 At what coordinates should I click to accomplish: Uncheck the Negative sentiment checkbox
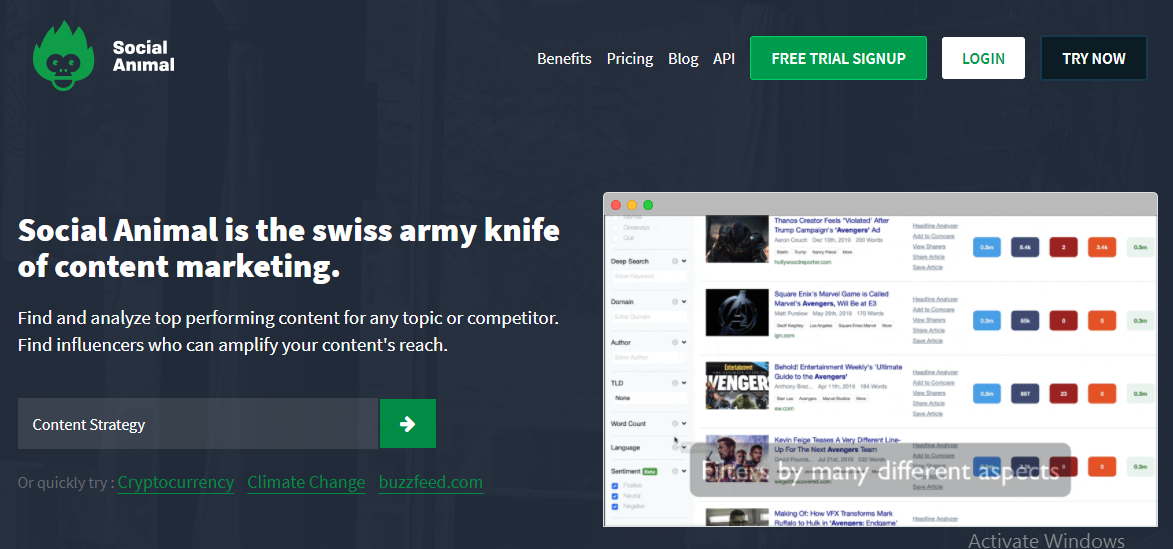(615, 506)
